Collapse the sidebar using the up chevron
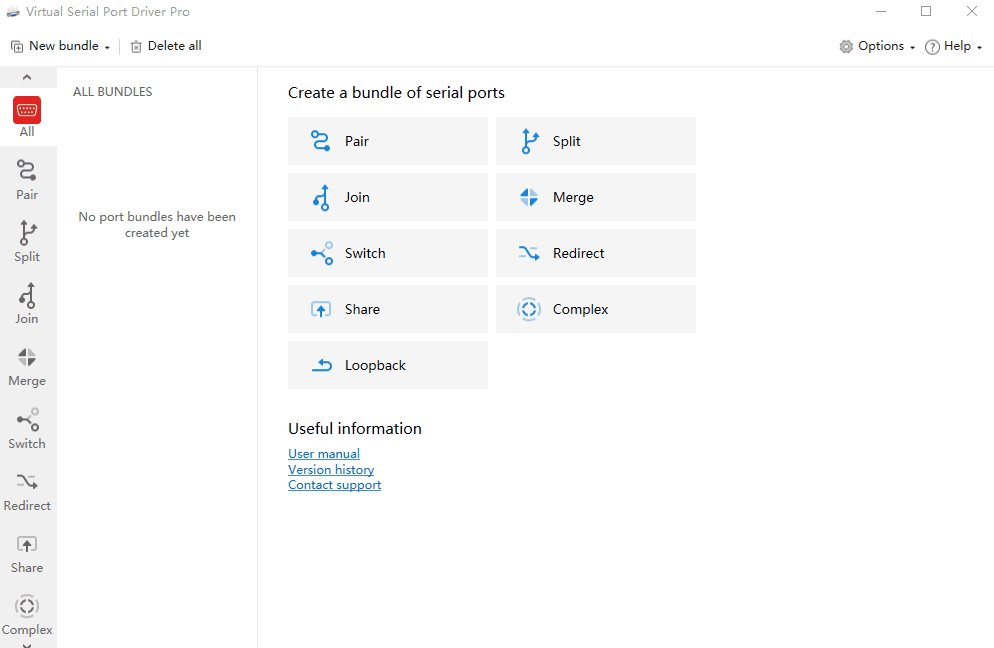The width and height of the screenshot is (994, 648). click(27, 77)
